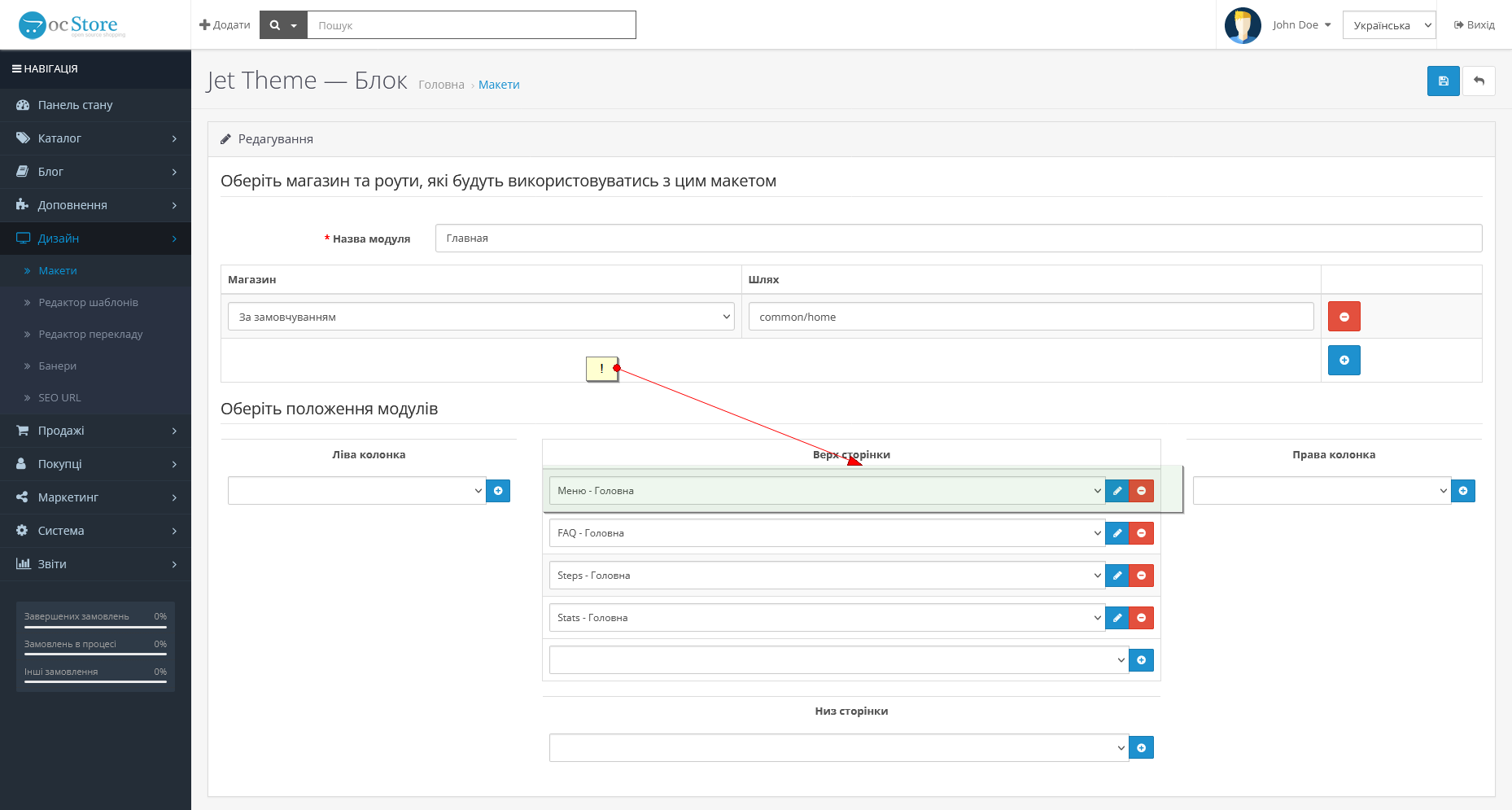This screenshot has height=810, width=1512.
Task: Click the blue save layout icon
Action: pyautogui.click(x=1443, y=81)
